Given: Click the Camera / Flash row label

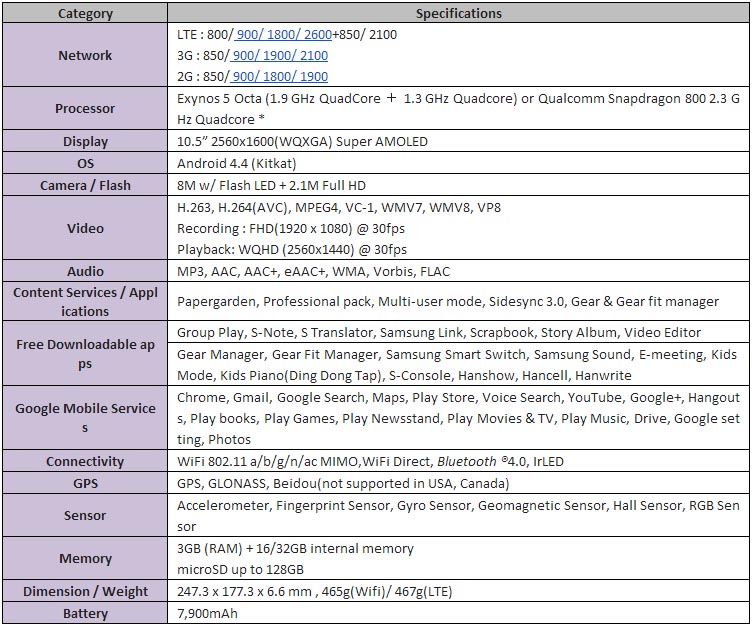Looking at the screenshot, I should (x=85, y=185).
